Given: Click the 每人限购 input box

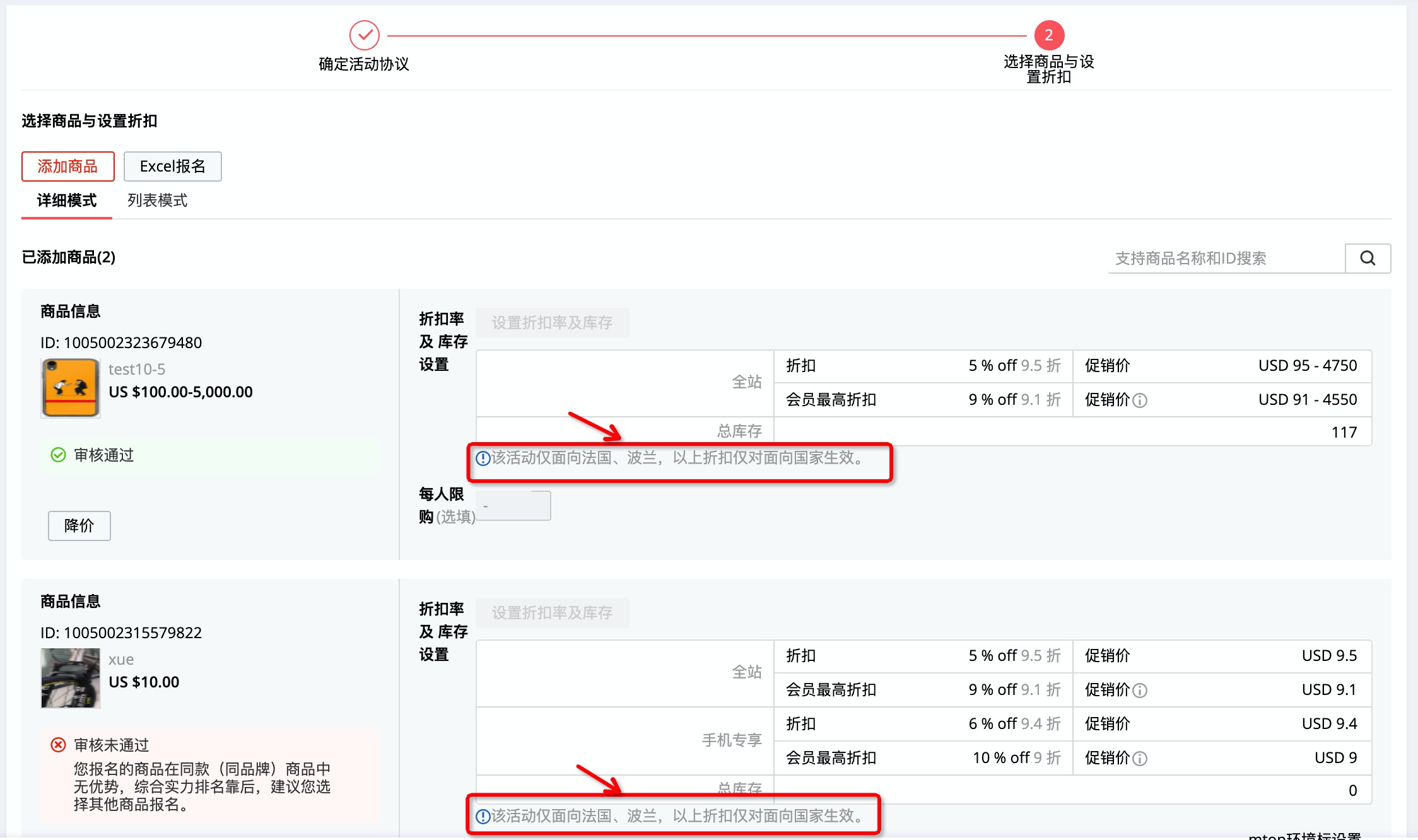Looking at the screenshot, I should click(x=513, y=506).
